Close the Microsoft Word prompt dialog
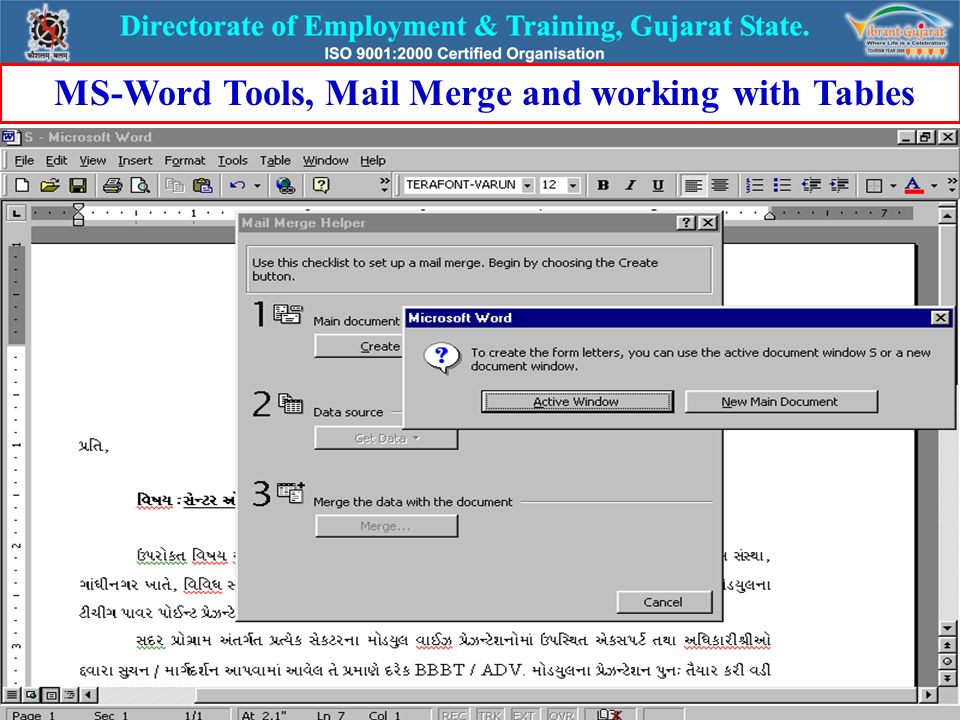 [940, 317]
